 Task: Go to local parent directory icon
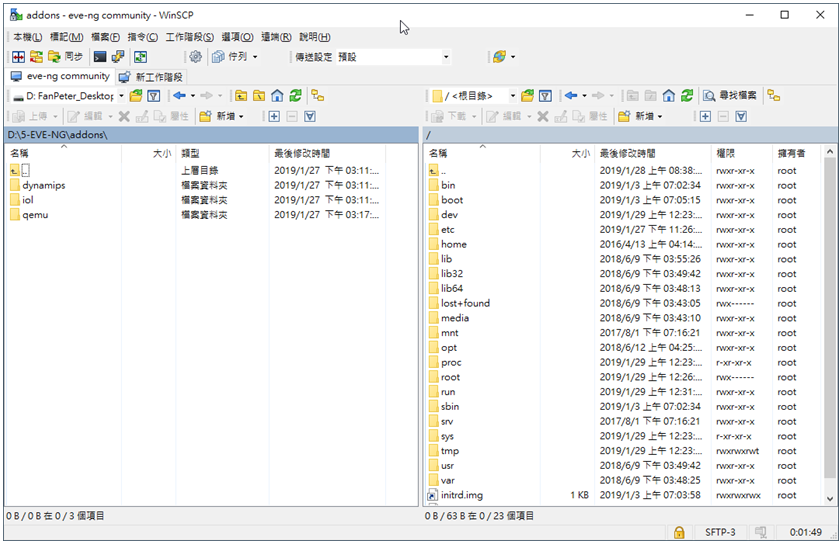point(241,96)
